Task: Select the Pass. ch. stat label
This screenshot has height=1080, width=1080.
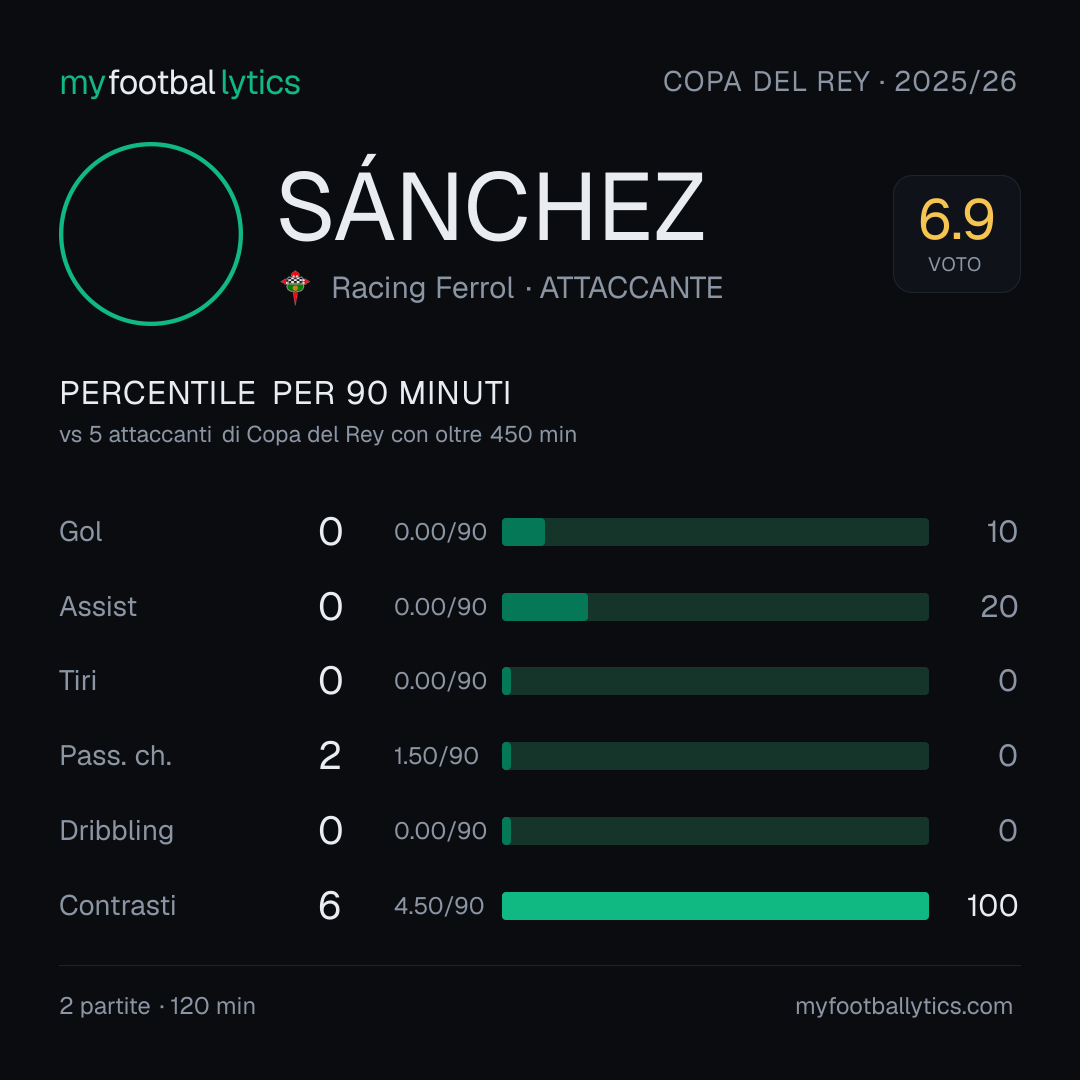Action: (116, 756)
